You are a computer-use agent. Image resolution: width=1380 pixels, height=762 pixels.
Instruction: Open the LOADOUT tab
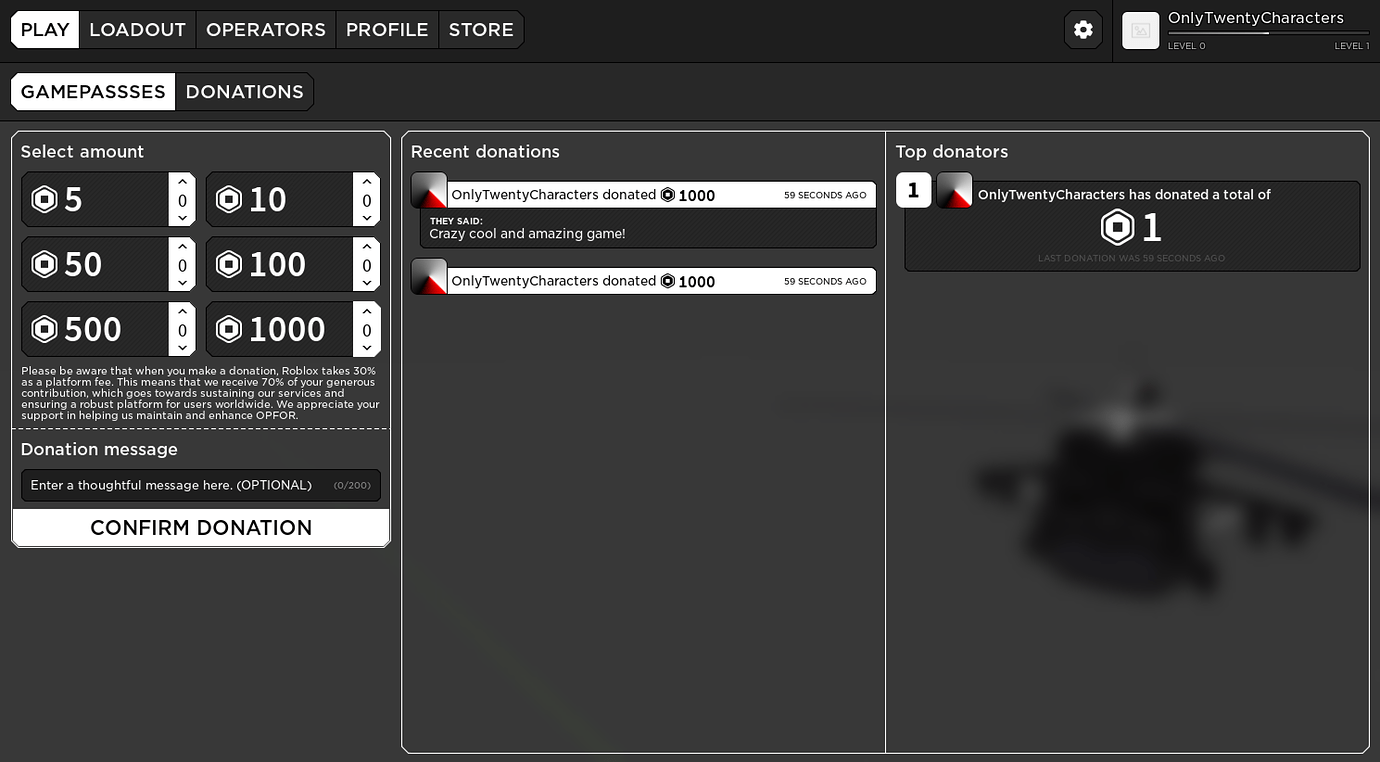point(138,30)
